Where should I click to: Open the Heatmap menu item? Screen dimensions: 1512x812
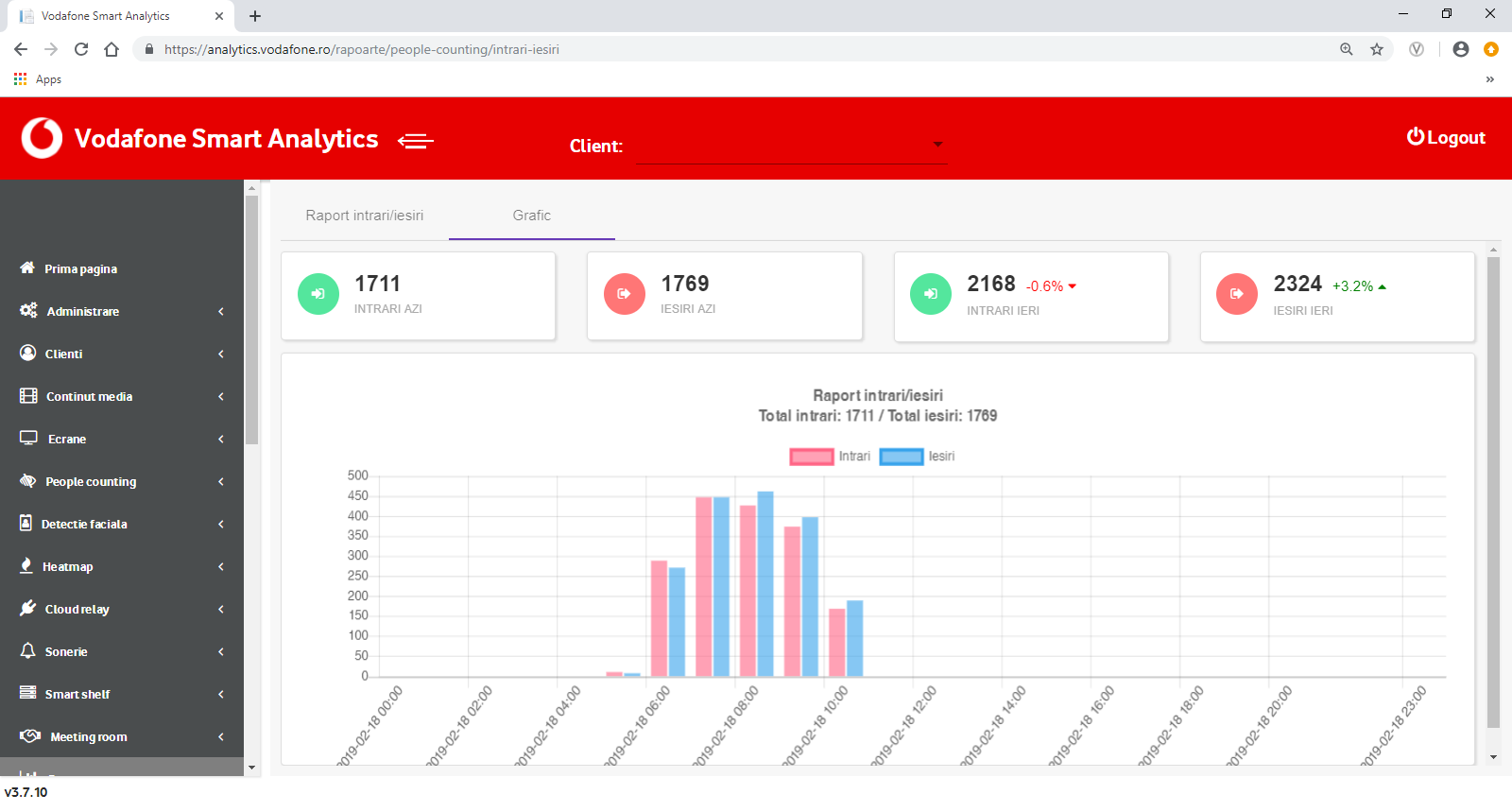point(68,566)
